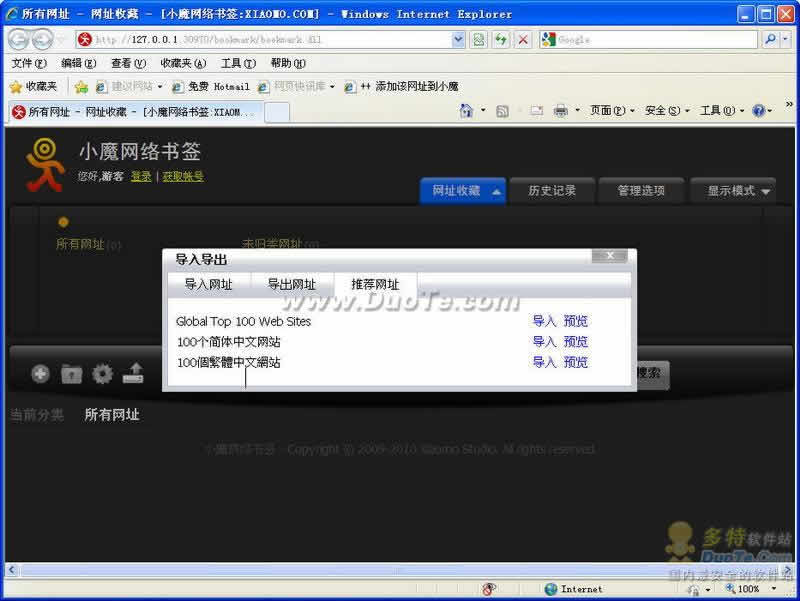Select the 推荐网址 tab
800x601 pixels.
tap(376, 285)
